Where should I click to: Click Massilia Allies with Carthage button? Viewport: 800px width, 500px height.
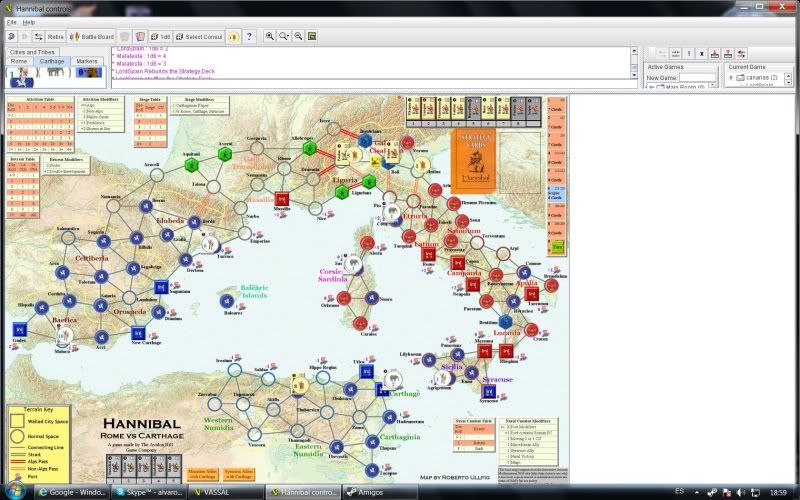point(203,474)
